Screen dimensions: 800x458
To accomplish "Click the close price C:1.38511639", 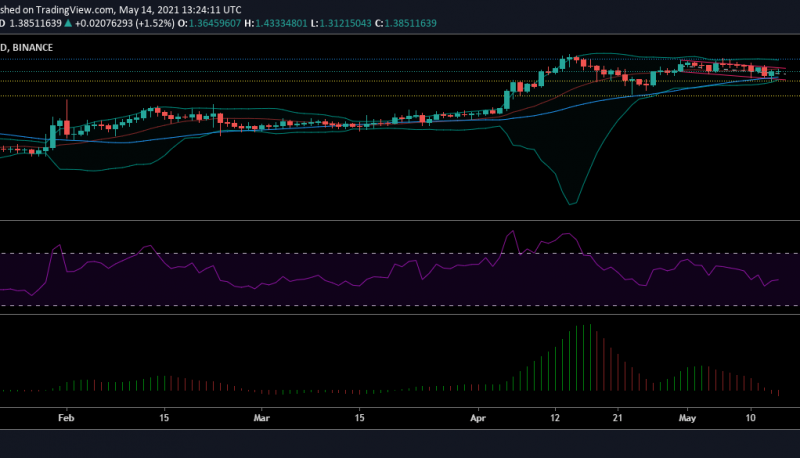I will point(406,23).
